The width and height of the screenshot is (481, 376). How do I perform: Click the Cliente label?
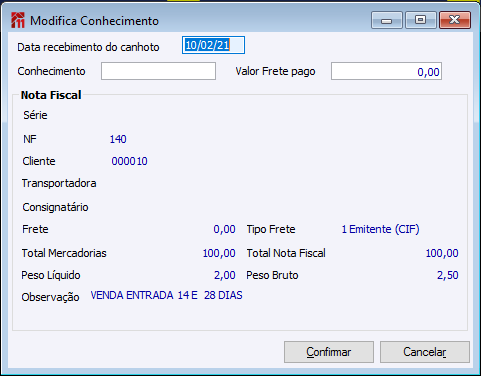tap(39, 161)
